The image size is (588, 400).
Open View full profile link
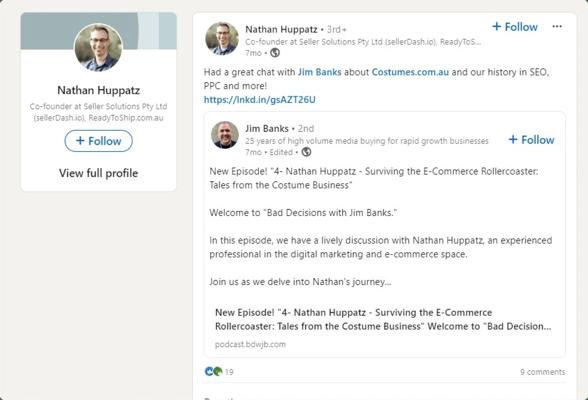[x=99, y=173]
